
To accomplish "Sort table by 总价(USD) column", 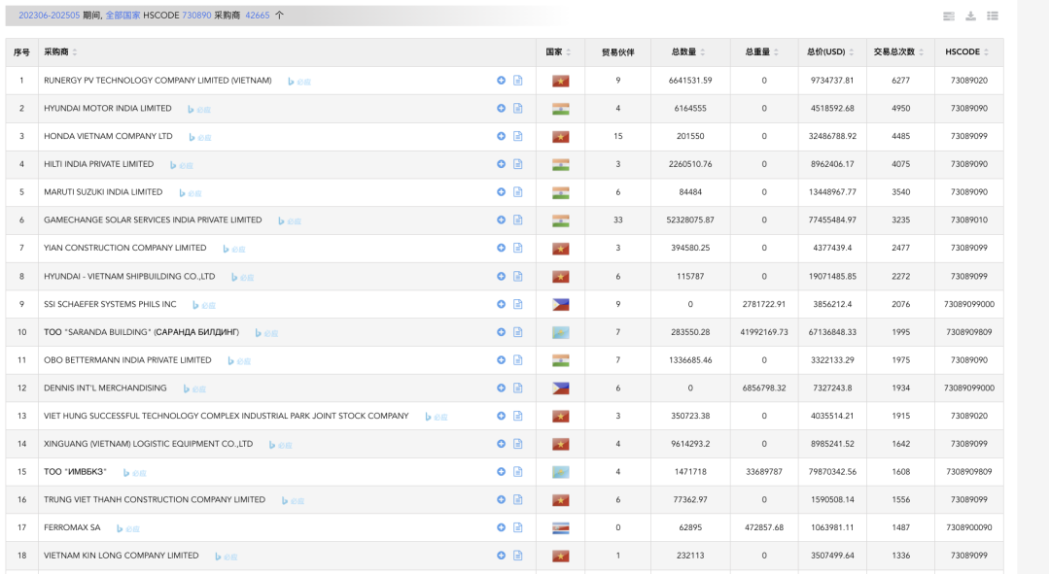I will click(829, 52).
